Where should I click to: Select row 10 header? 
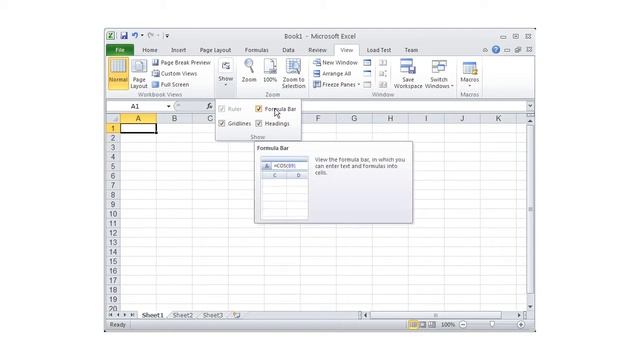coord(113,214)
